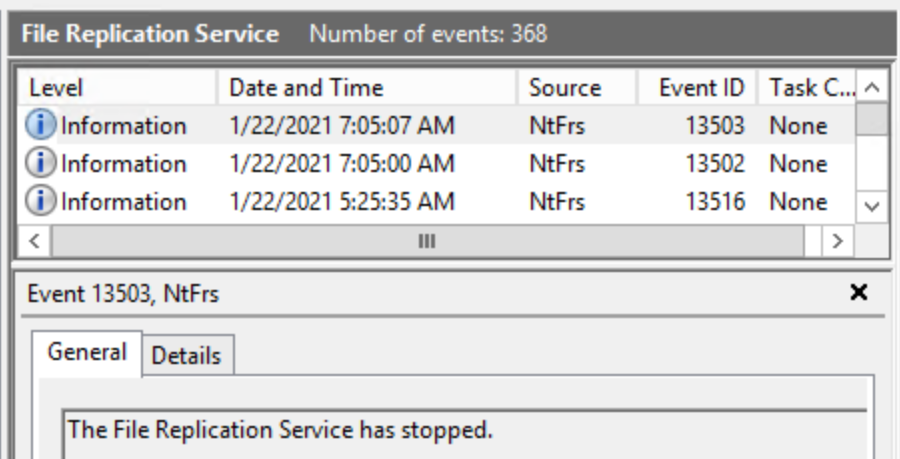Click the vertical scrollbar thumb
The width and height of the screenshot is (900, 459).
(x=872, y=119)
